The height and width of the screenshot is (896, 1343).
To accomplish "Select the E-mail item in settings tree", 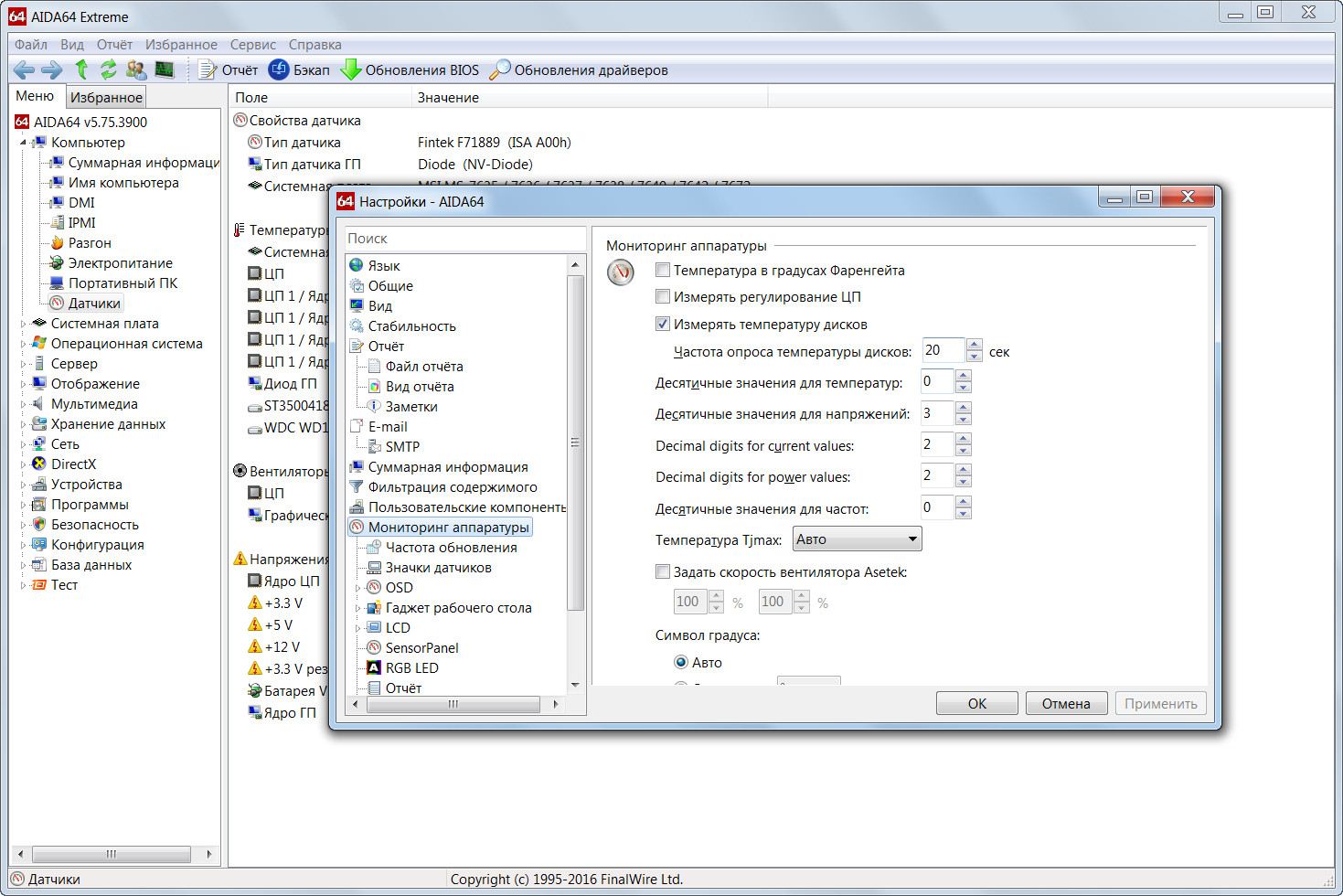I will (x=378, y=426).
